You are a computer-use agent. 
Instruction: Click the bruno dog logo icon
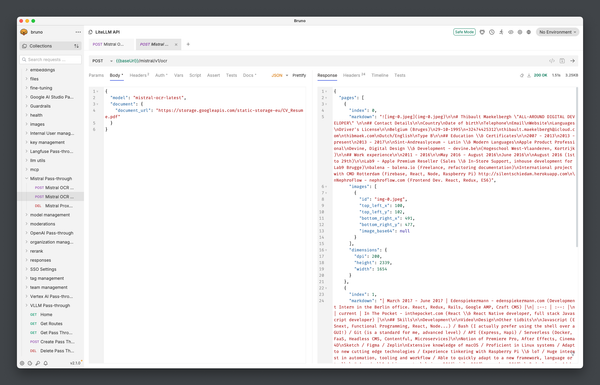(x=24, y=32)
